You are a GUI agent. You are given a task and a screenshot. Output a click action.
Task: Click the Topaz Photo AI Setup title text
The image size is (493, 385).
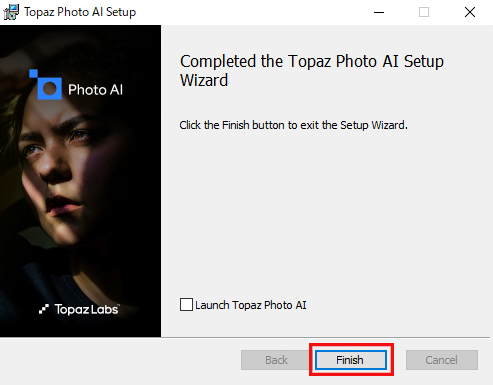pyautogui.click(x=80, y=12)
